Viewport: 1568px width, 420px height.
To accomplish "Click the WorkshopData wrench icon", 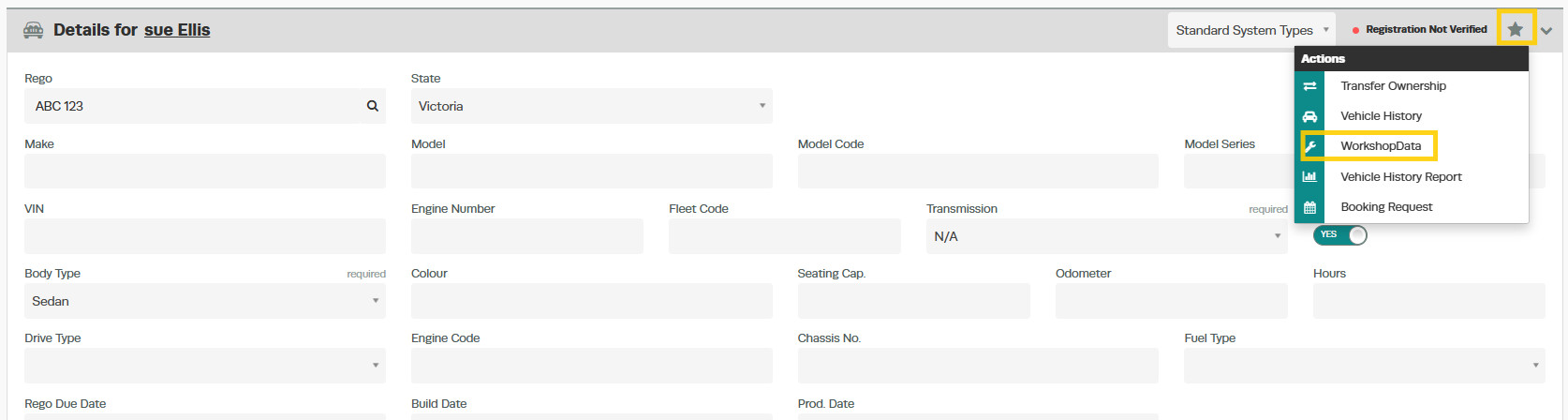I will tap(1309, 146).
